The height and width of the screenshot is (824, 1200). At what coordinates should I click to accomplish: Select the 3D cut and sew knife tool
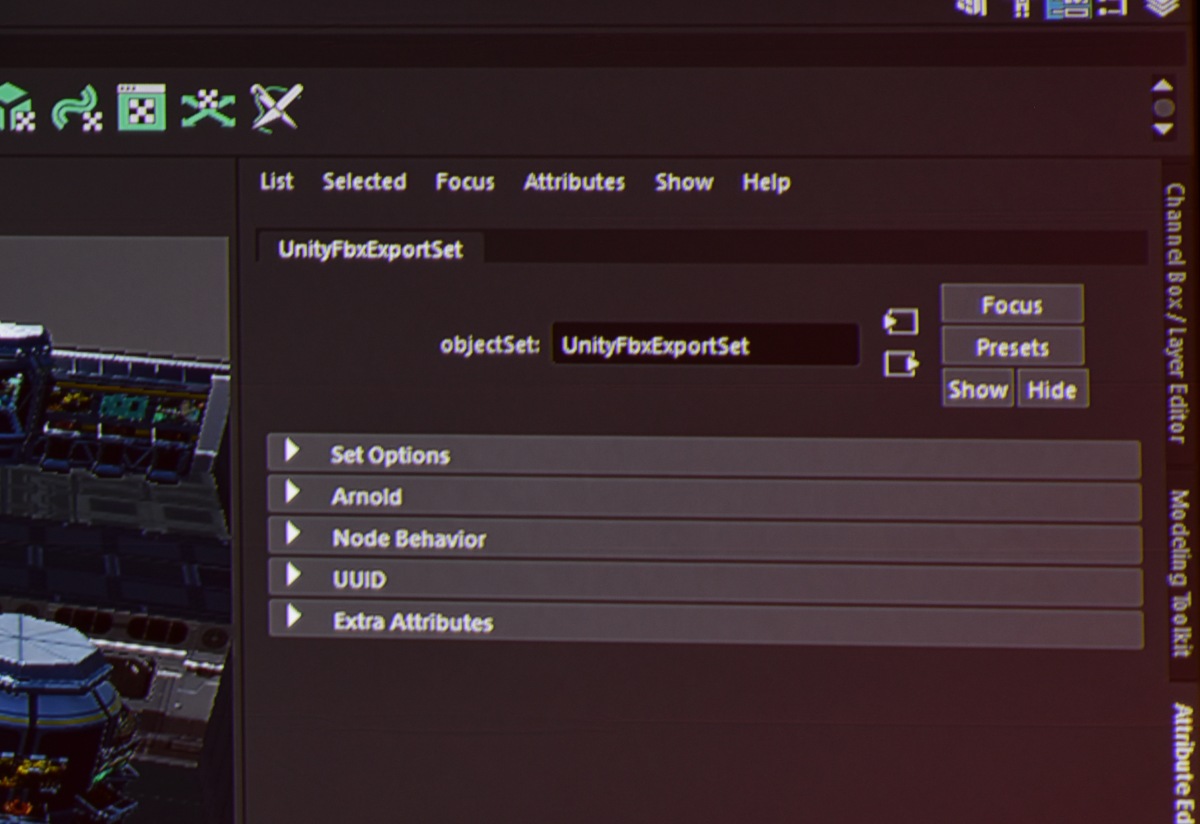(276, 107)
